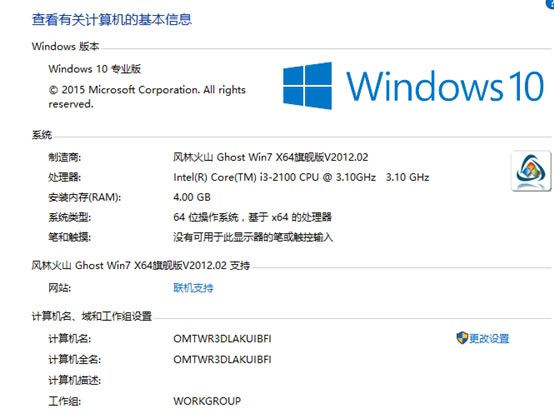Viewport: 554px width, 413px height.
Task: Select the full name value beside 计算机全名
Action: tap(222, 359)
